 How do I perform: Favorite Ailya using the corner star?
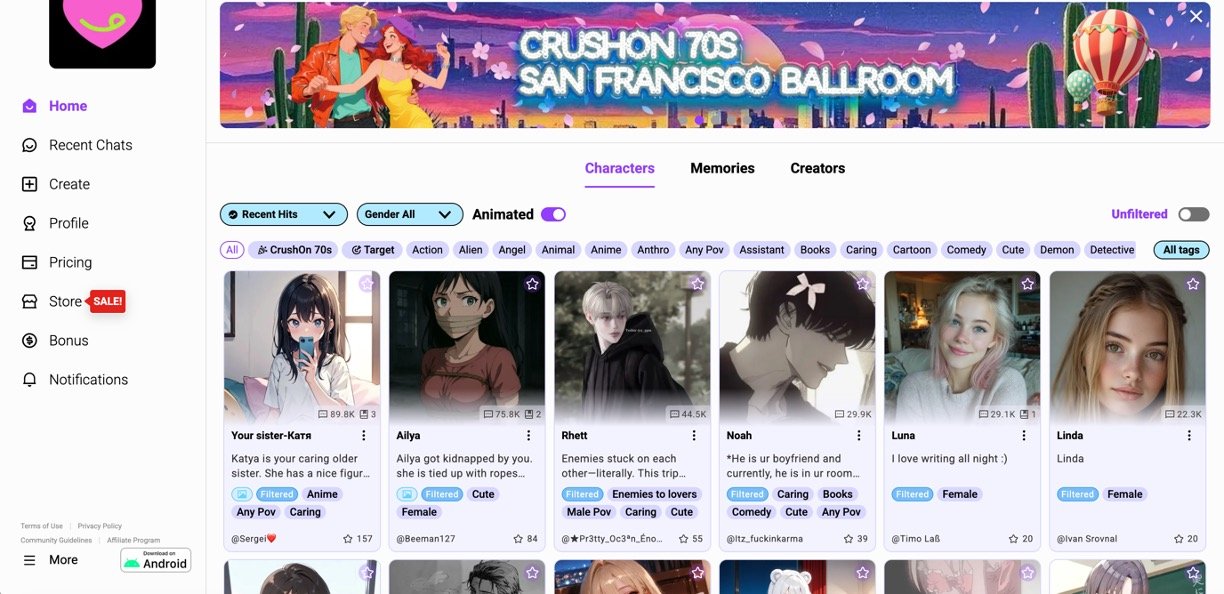532,284
